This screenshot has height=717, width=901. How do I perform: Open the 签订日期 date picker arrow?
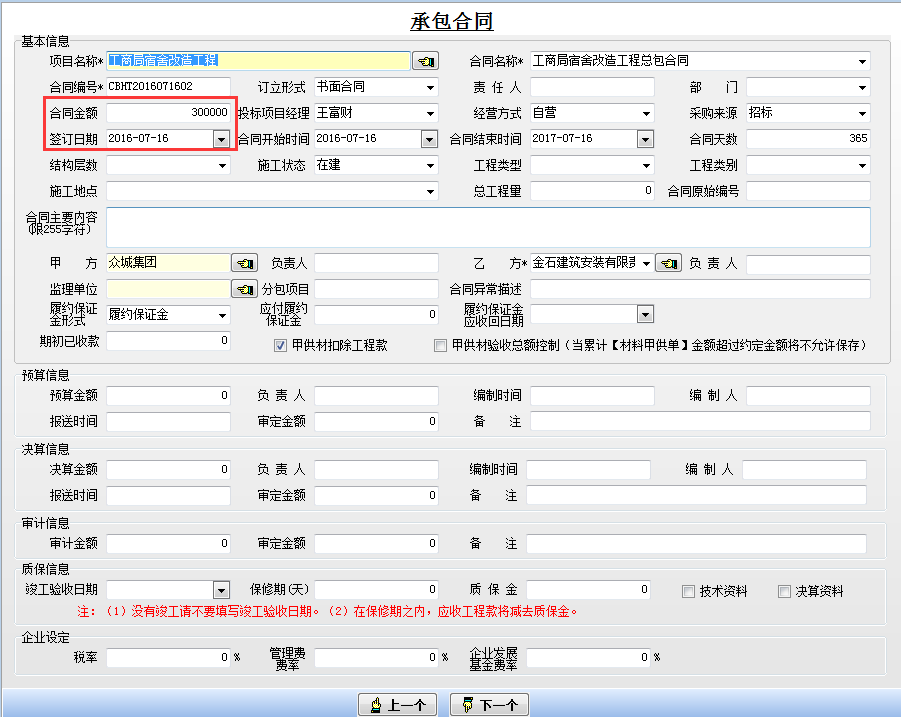point(221,139)
